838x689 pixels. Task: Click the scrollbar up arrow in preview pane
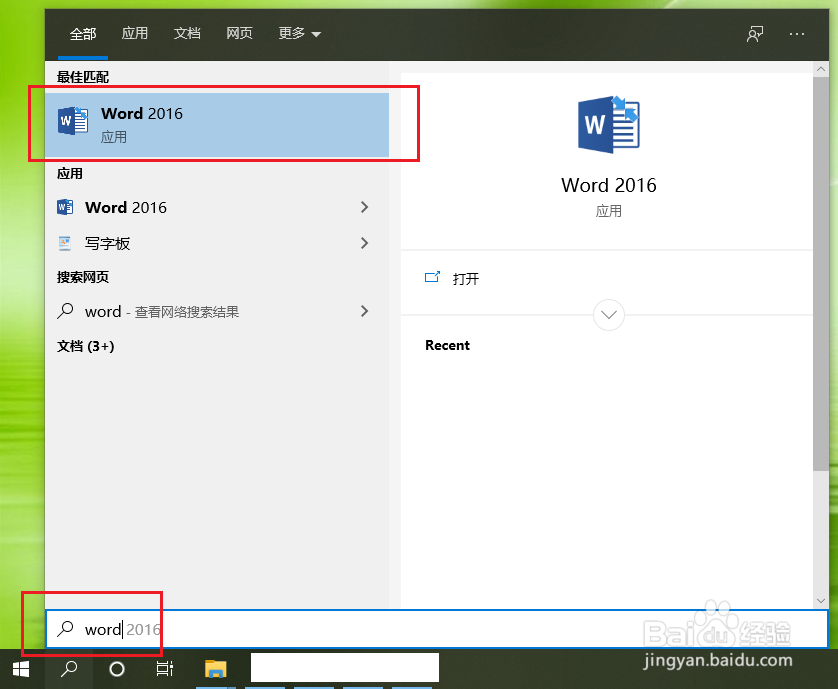pyautogui.click(x=820, y=69)
